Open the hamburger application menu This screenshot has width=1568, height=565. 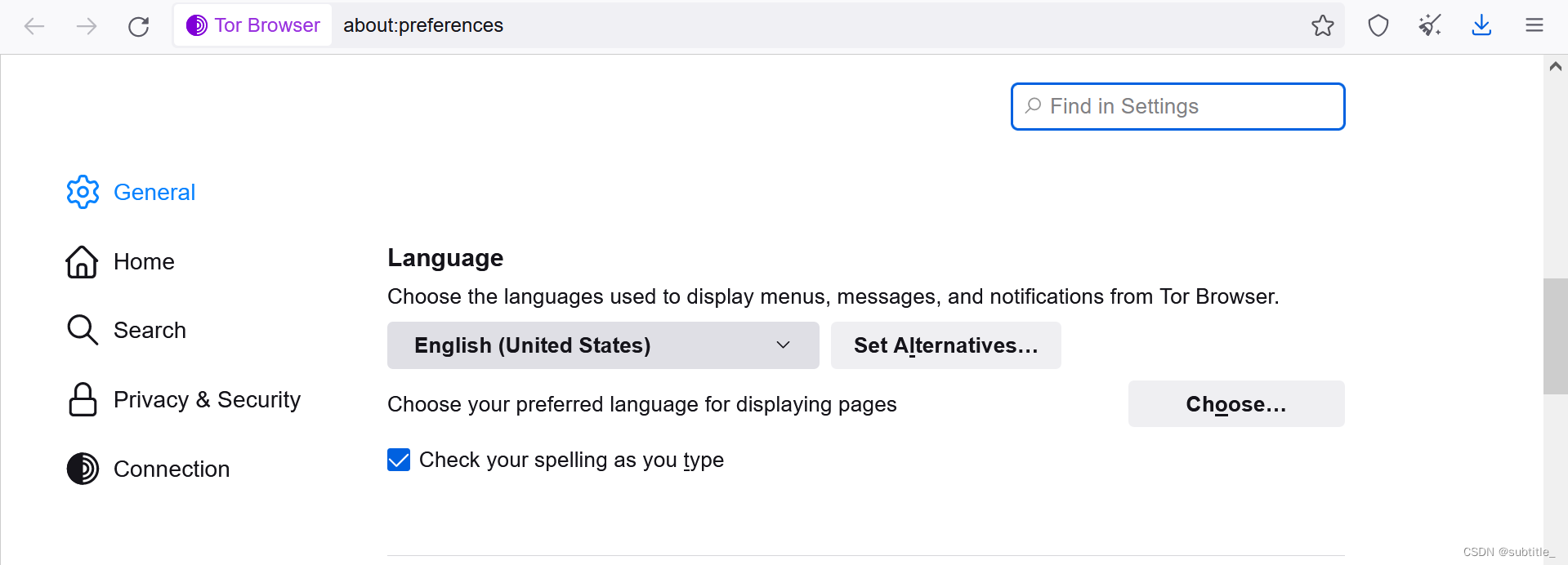click(x=1534, y=25)
